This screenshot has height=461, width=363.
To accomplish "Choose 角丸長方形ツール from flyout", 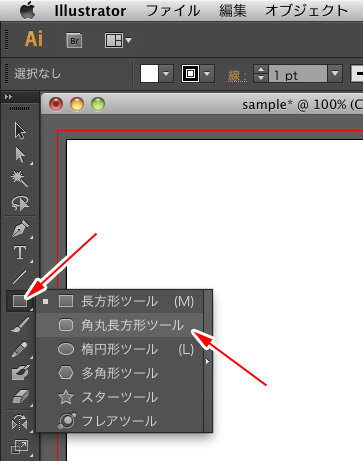I will click(119, 325).
